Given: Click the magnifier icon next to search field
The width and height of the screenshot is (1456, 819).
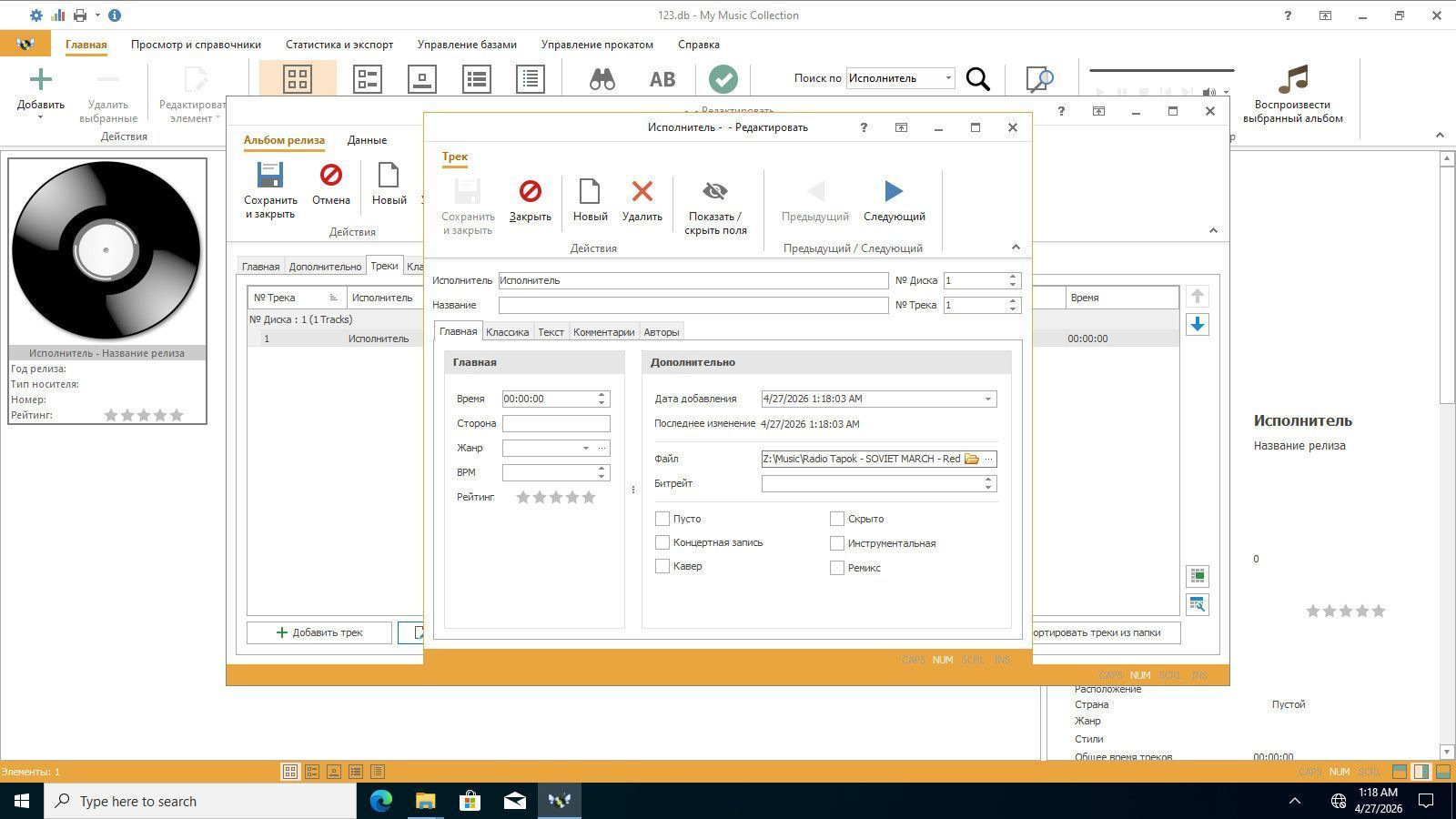Looking at the screenshot, I should (977, 79).
